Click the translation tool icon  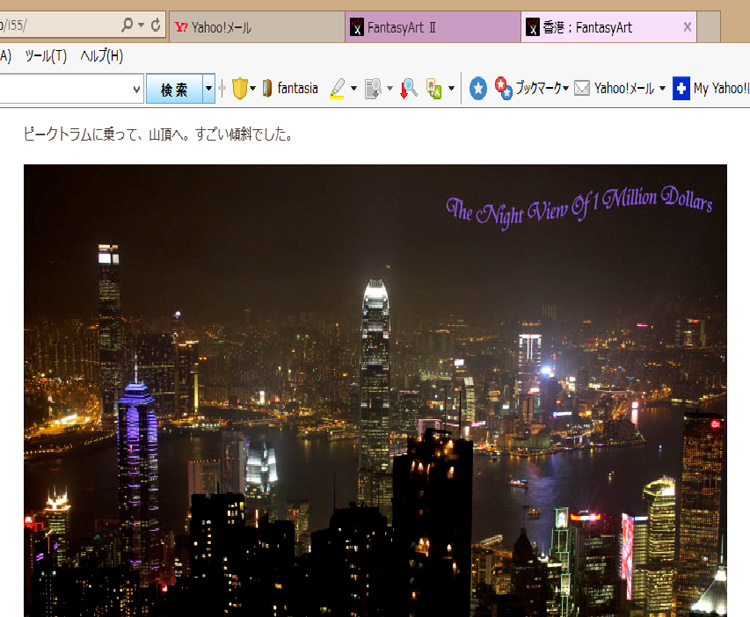(x=434, y=89)
